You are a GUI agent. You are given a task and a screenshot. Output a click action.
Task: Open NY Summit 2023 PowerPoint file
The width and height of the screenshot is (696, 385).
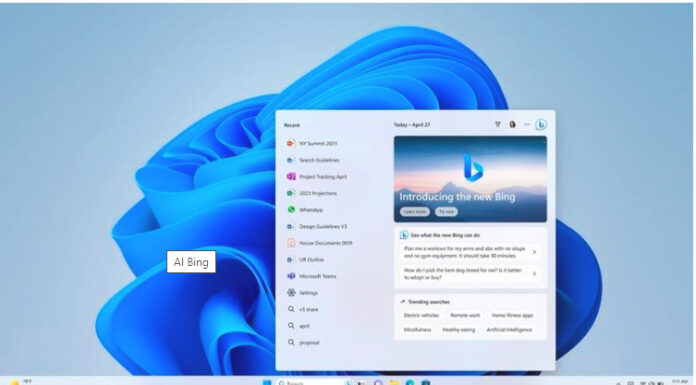312,143
